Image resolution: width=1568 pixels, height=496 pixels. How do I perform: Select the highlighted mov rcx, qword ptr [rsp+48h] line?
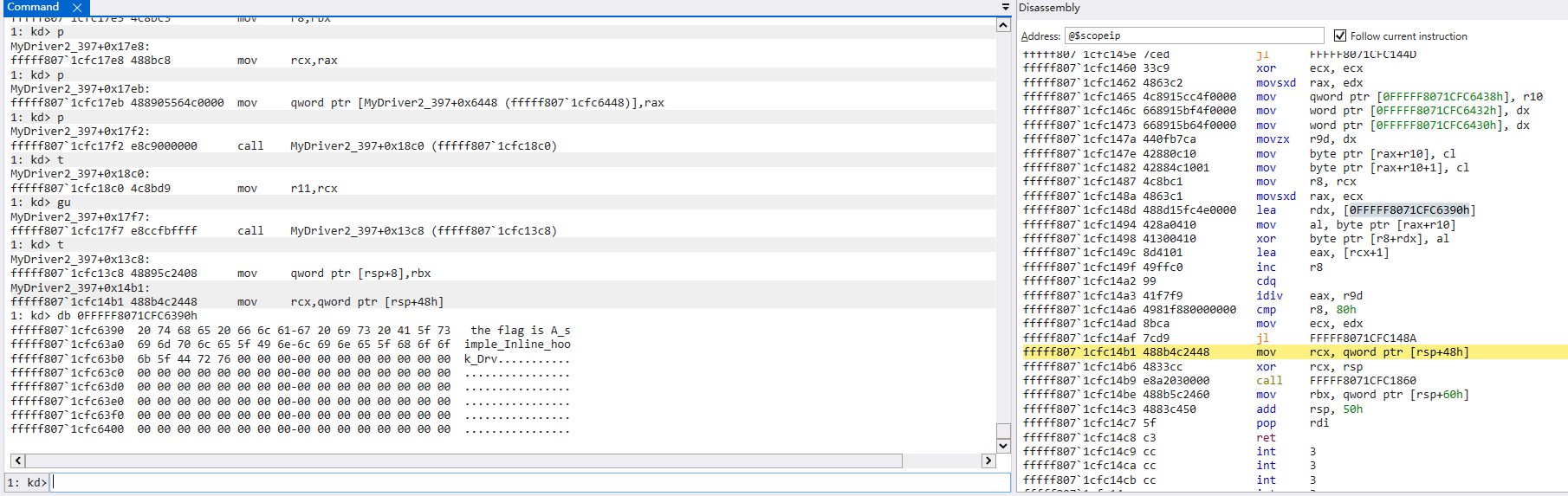[x=1291, y=352]
